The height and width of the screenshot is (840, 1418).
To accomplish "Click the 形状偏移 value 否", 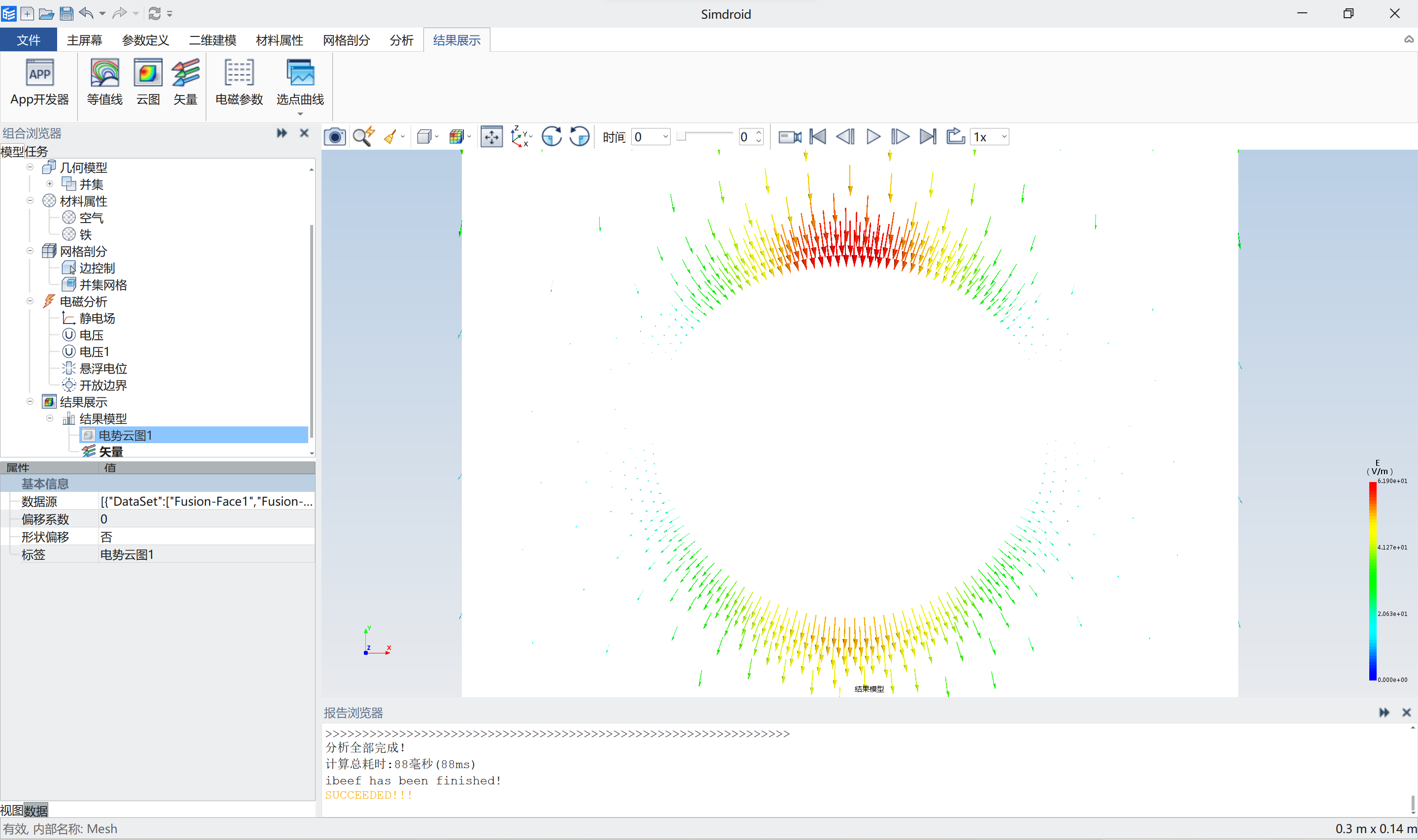I will coord(206,537).
